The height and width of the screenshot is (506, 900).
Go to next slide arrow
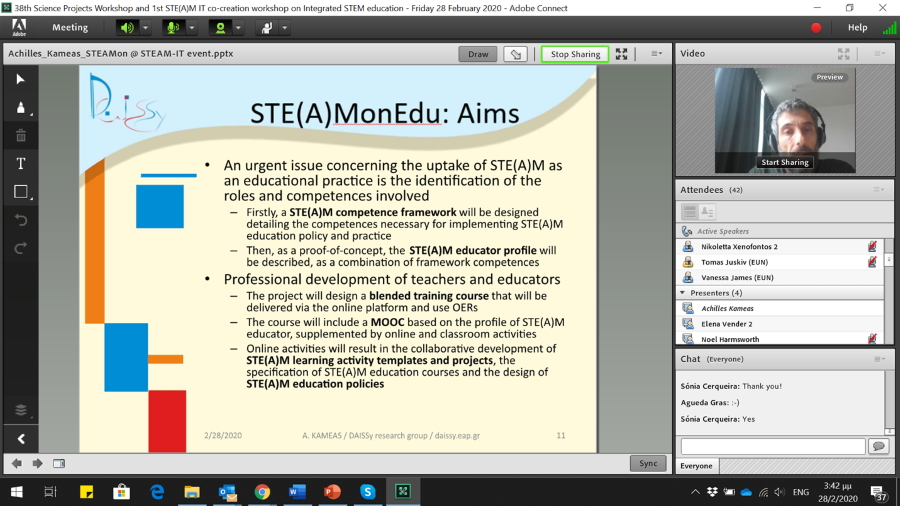click(37, 463)
